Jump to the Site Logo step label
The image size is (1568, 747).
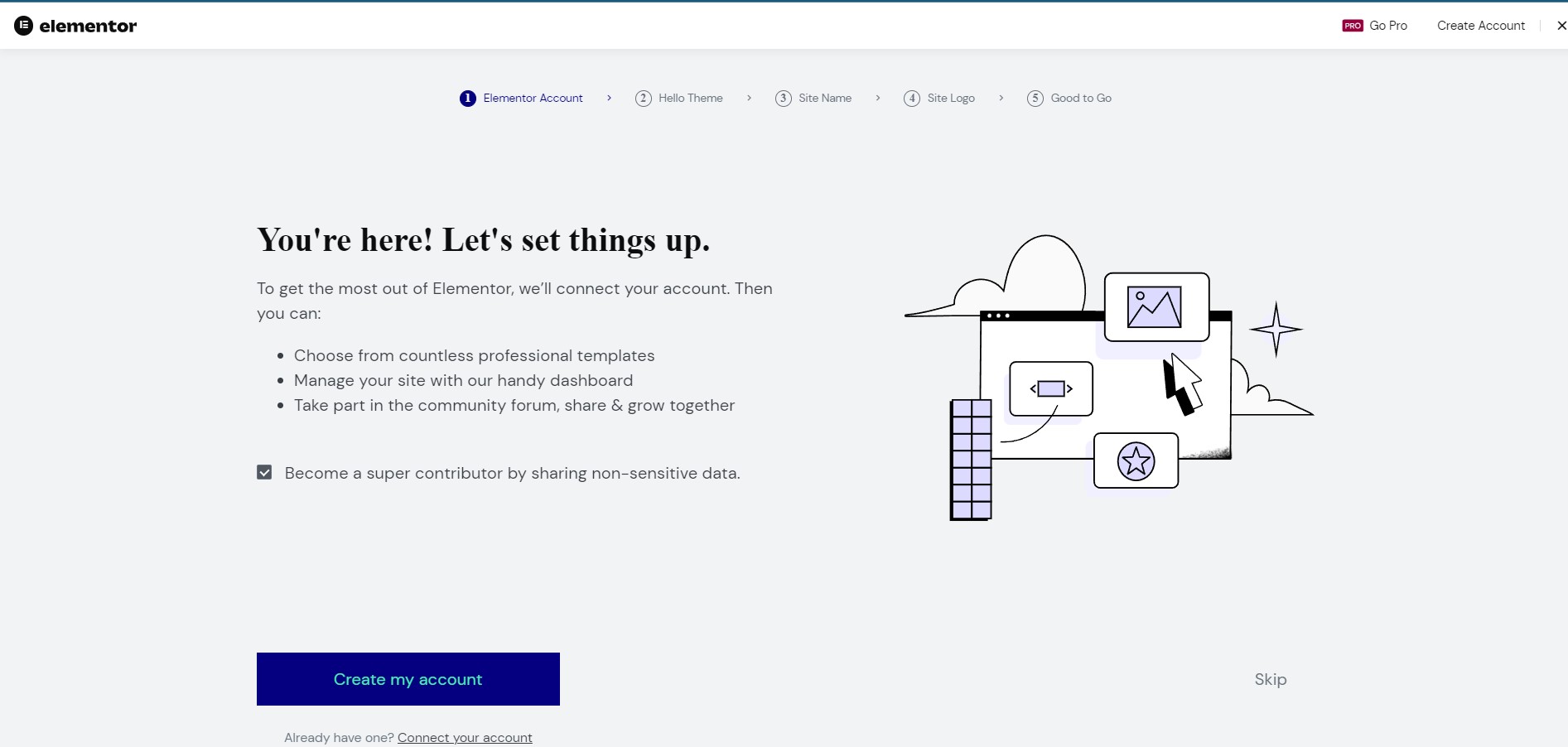[950, 99]
